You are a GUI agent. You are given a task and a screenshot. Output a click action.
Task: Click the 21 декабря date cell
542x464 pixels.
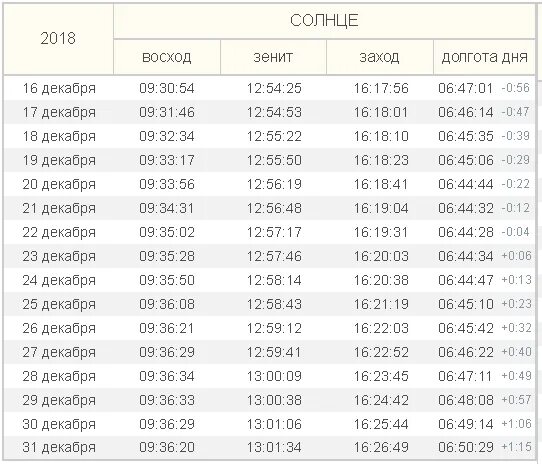pyautogui.click(x=59, y=208)
